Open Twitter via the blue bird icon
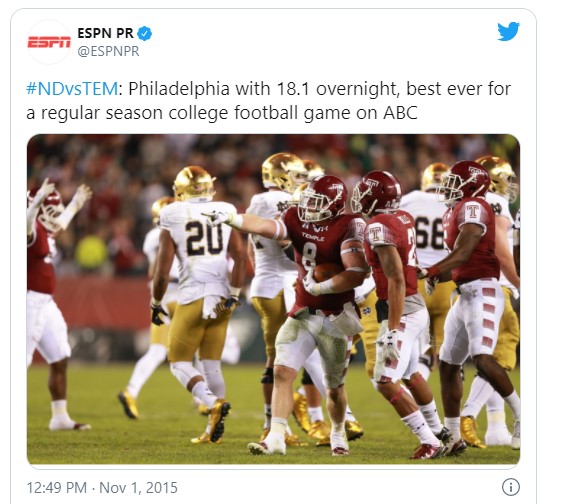 [508, 32]
